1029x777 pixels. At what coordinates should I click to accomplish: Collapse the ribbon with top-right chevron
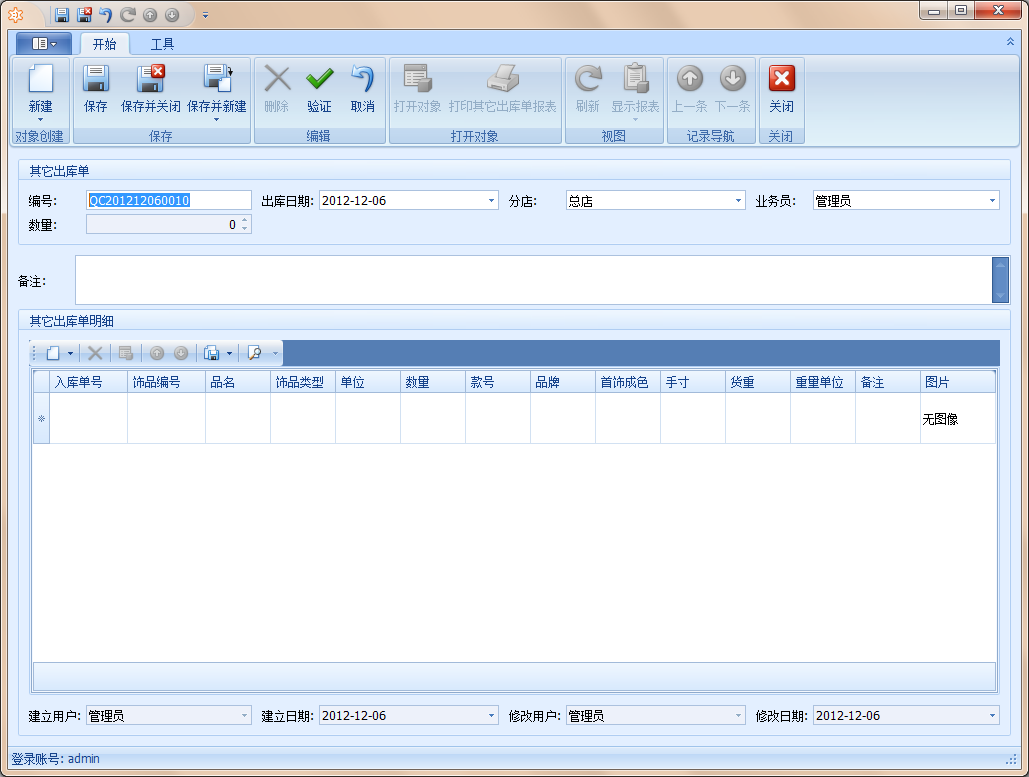(1011, 41)
